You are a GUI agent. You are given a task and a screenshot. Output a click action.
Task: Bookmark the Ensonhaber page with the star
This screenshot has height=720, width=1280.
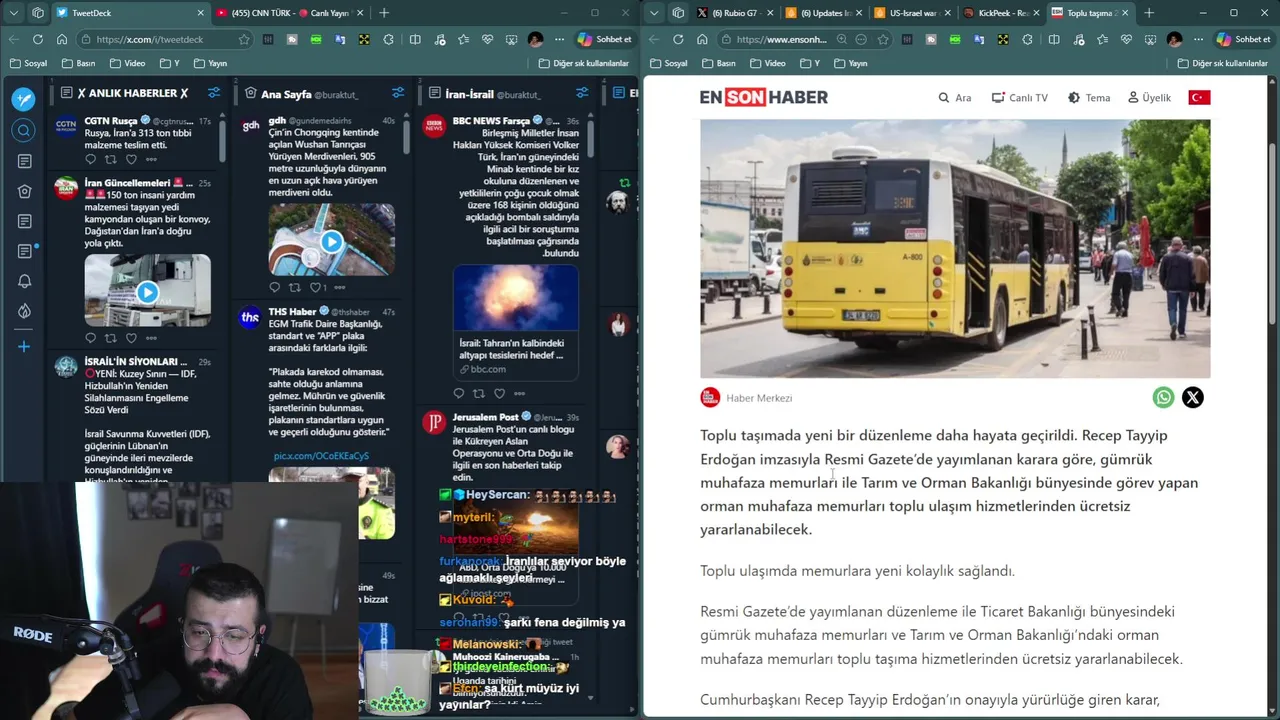click(x=883, y=39)
